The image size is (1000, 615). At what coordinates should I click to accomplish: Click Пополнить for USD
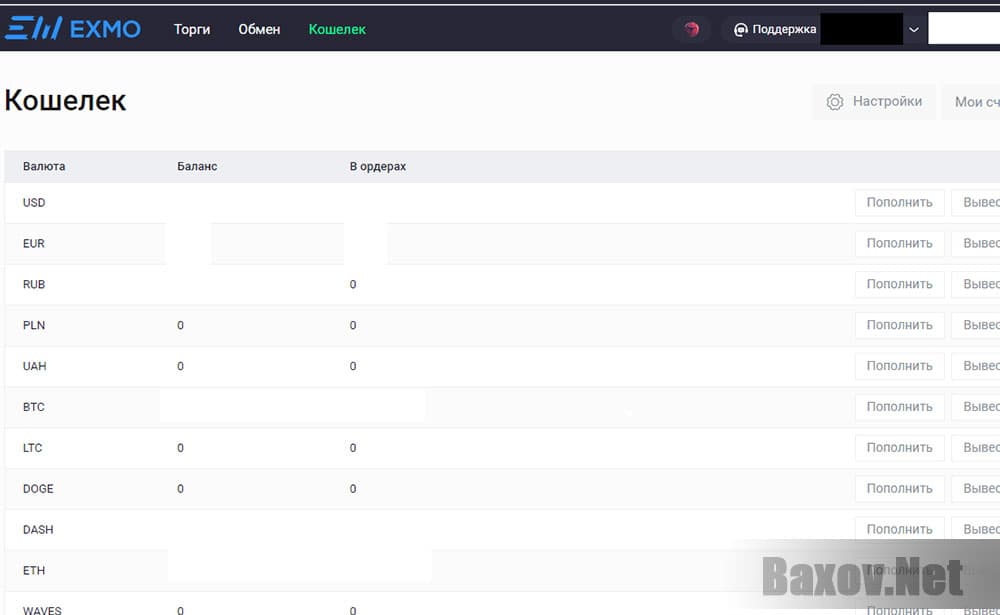point(899,203)
